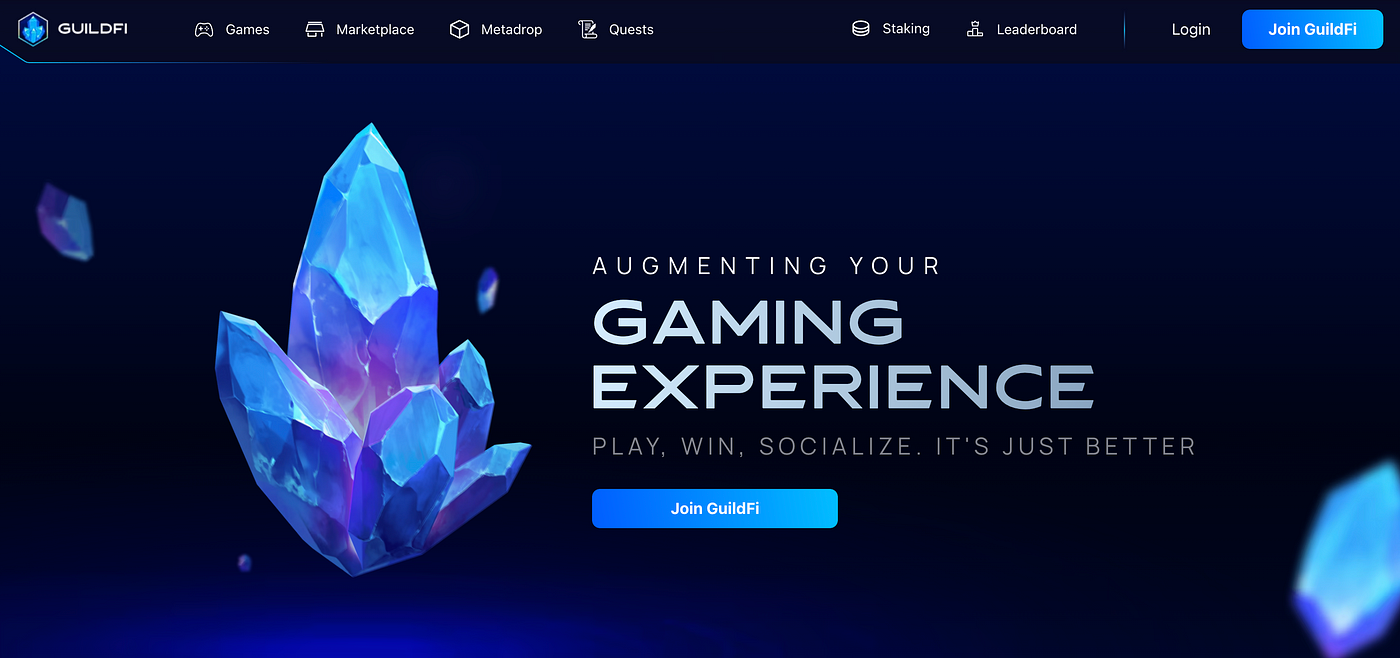Click Join GuildFi in the header

tap(1312, 29)
